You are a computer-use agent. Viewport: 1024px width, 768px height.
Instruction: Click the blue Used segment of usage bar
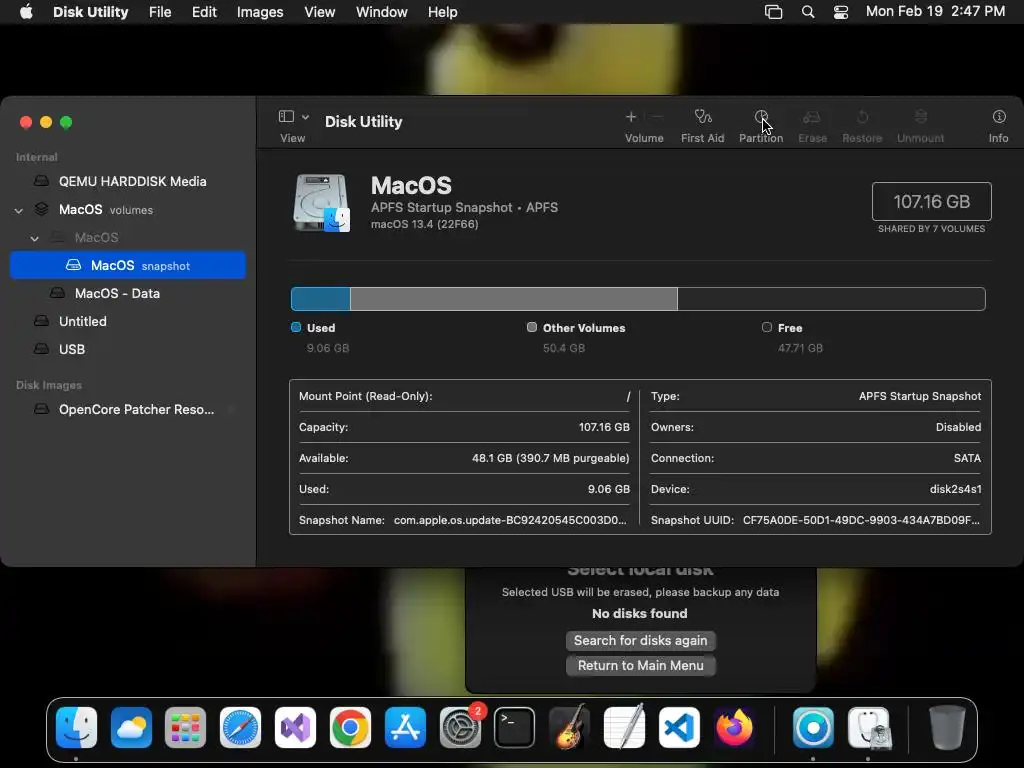(321, 299)
